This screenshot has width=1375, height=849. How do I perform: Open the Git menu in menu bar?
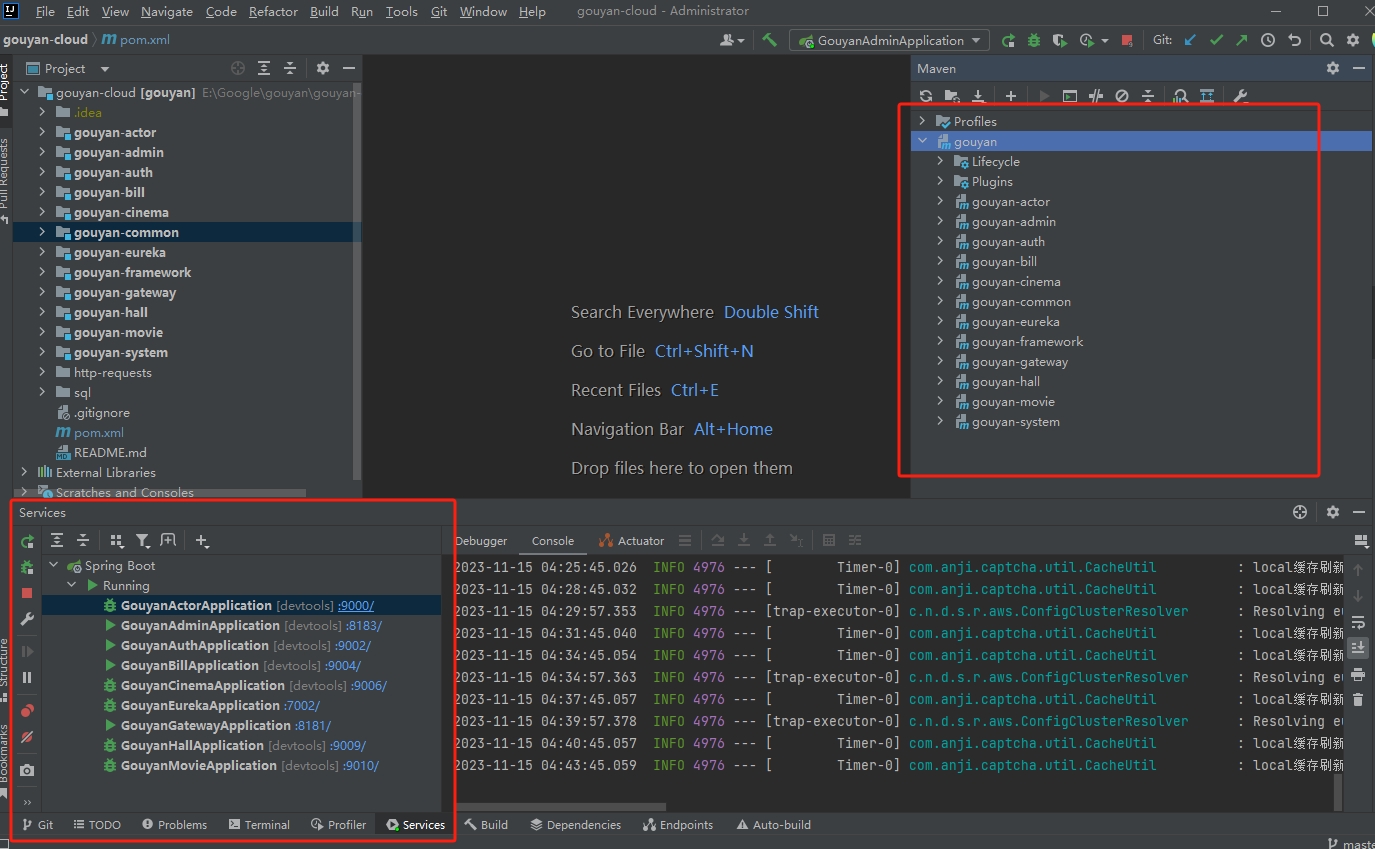tap(439, 11)
